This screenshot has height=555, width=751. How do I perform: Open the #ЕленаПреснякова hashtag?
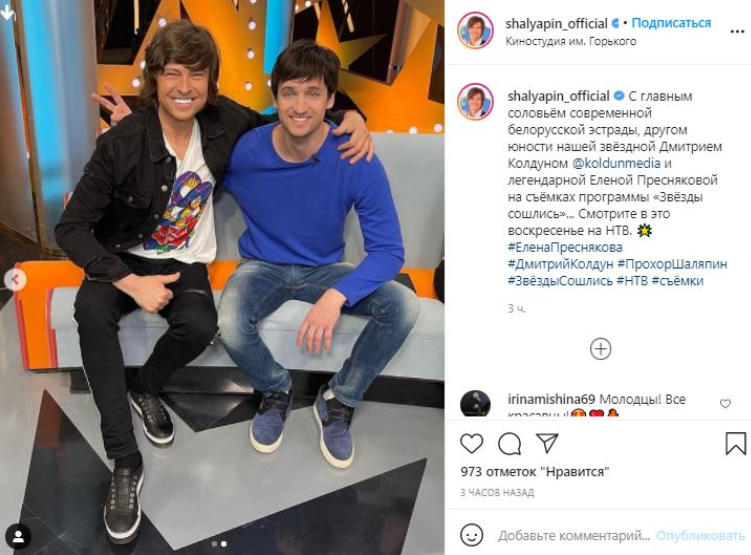(x=565, y=248)
